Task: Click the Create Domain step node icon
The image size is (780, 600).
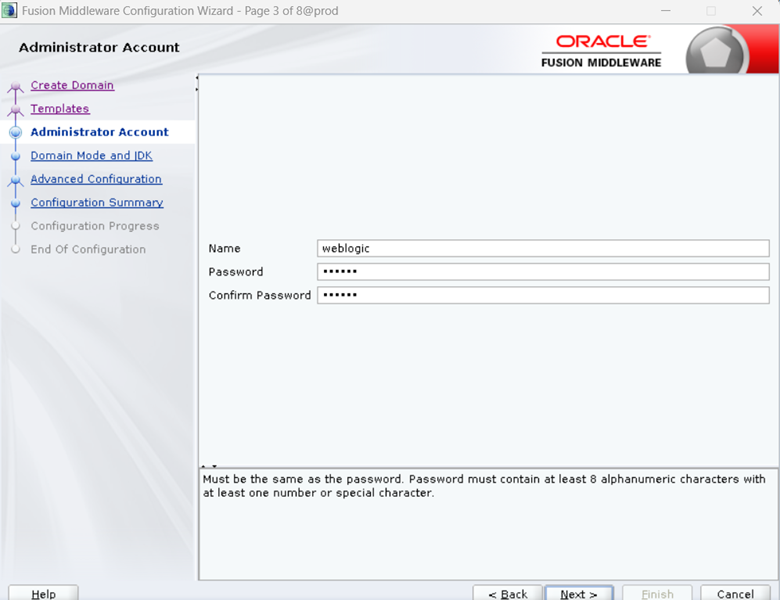Action: pyautogui.click(x=15, y=86)
